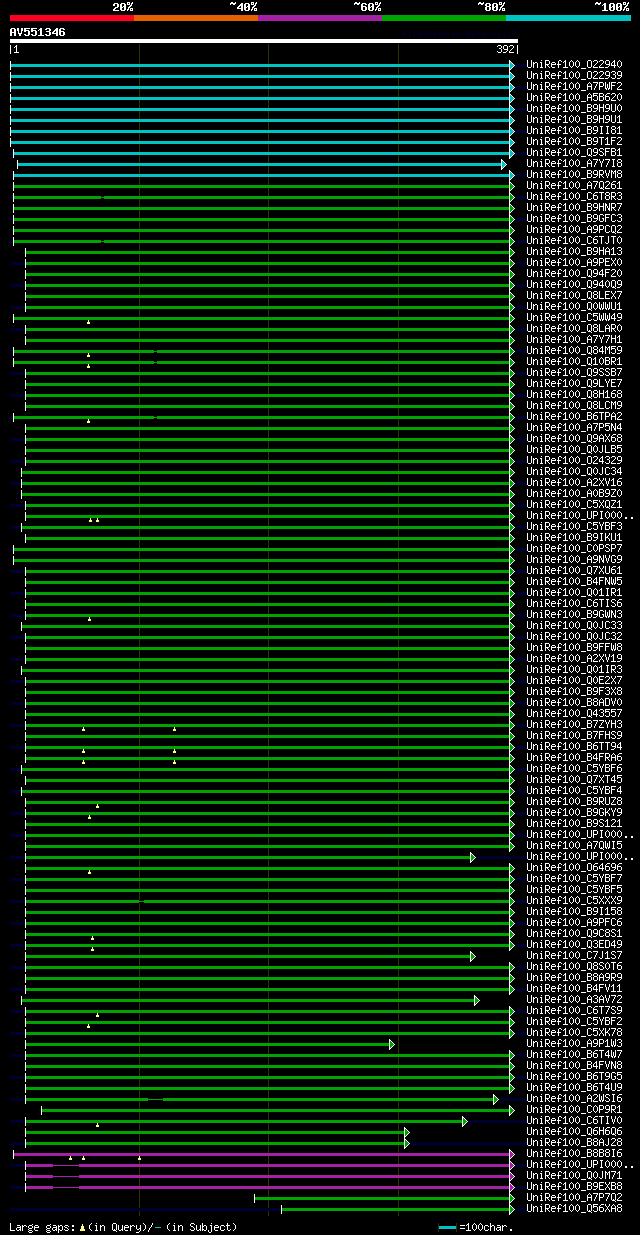
Task: Open hit UniRef100_A5B620
Action: 574,98
